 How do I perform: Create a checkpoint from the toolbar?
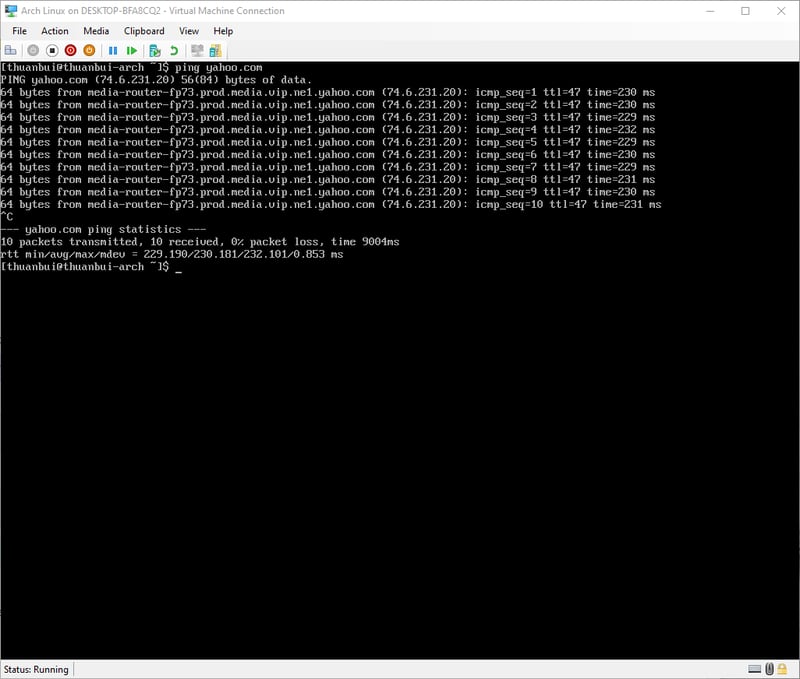[155, 50]
